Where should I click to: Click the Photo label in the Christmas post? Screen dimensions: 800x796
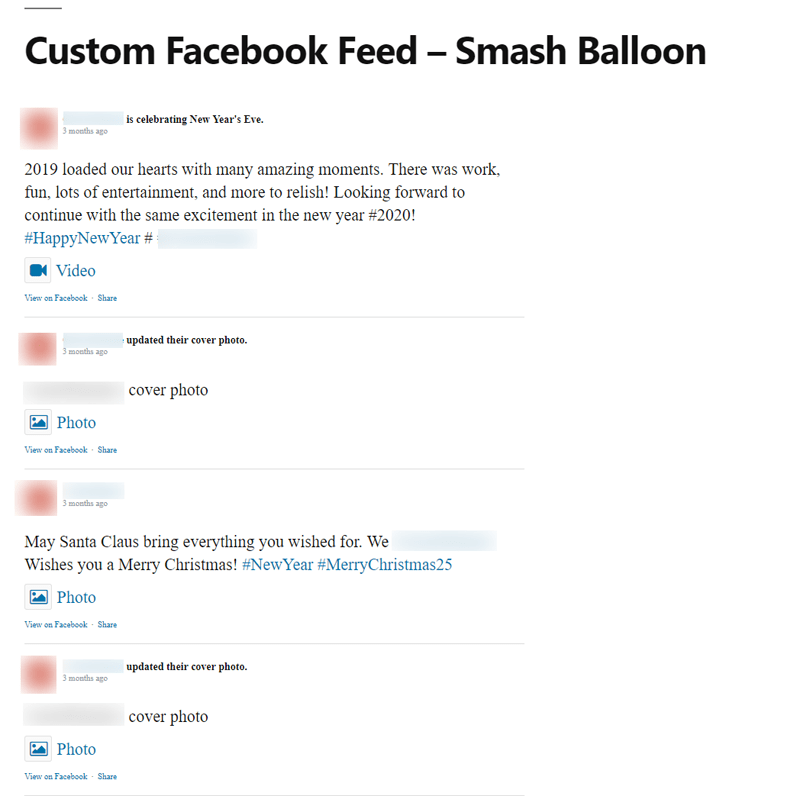(77, 597)
